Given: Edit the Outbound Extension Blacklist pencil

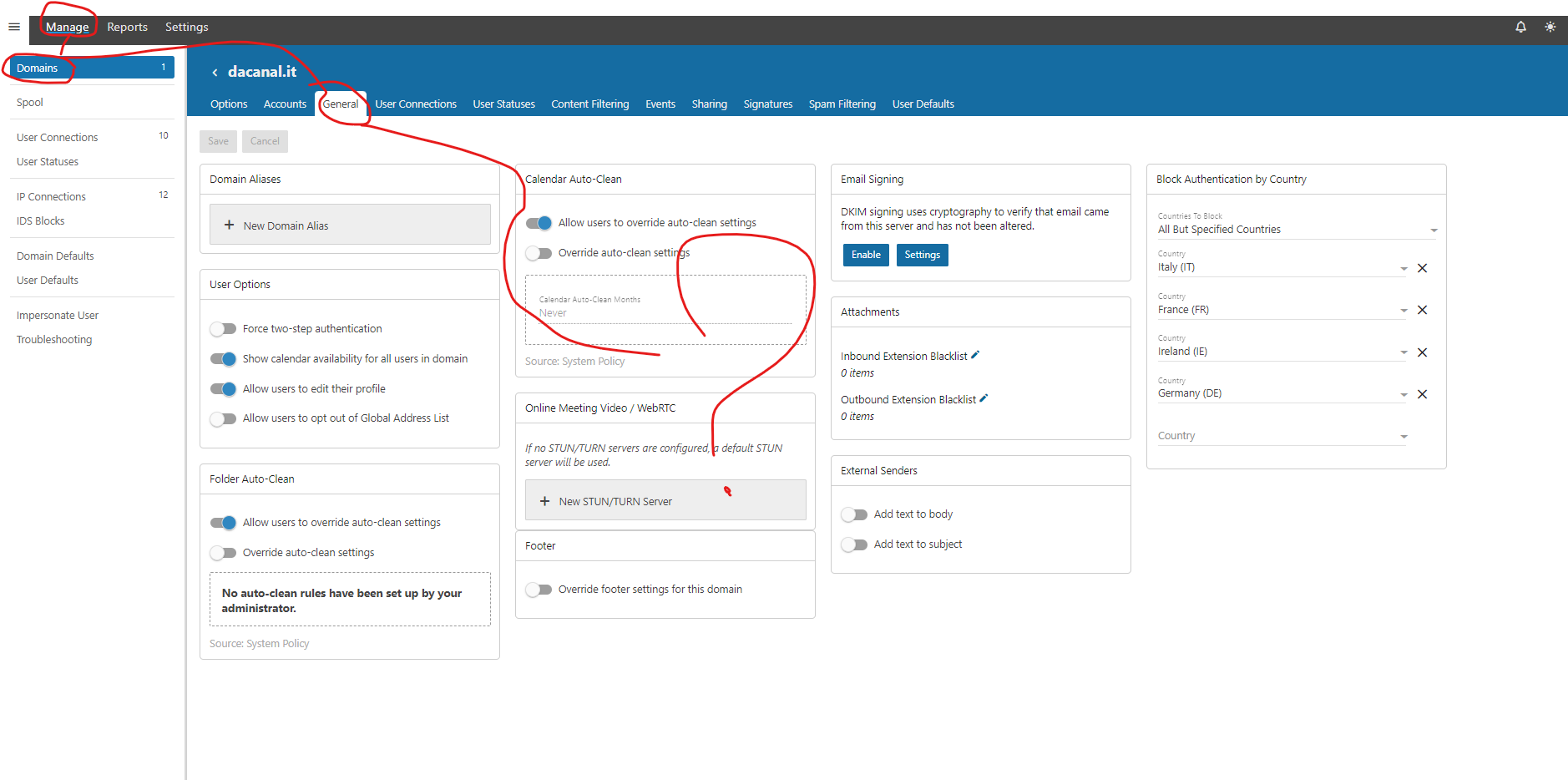Looking at the screenshot, I should tap(984, 398).
